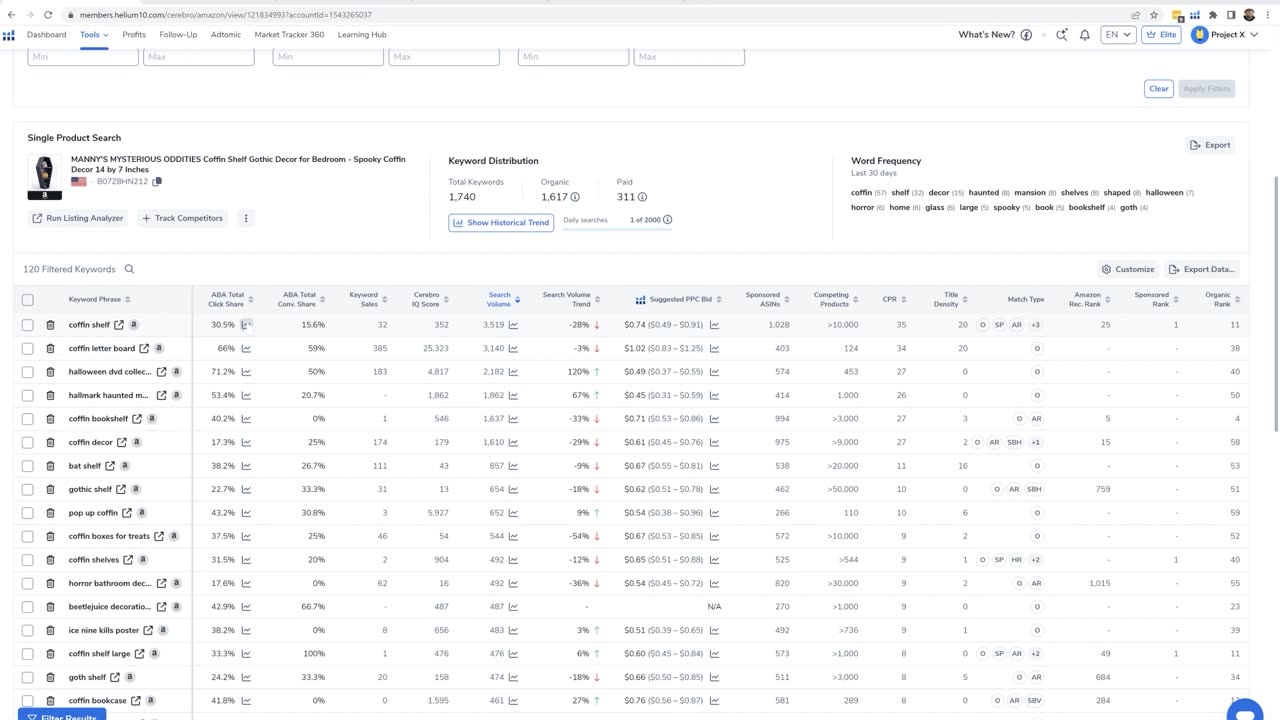Open the Profits menu
The height and width of the screenshot is (720, 1280).
click(134, 35)
